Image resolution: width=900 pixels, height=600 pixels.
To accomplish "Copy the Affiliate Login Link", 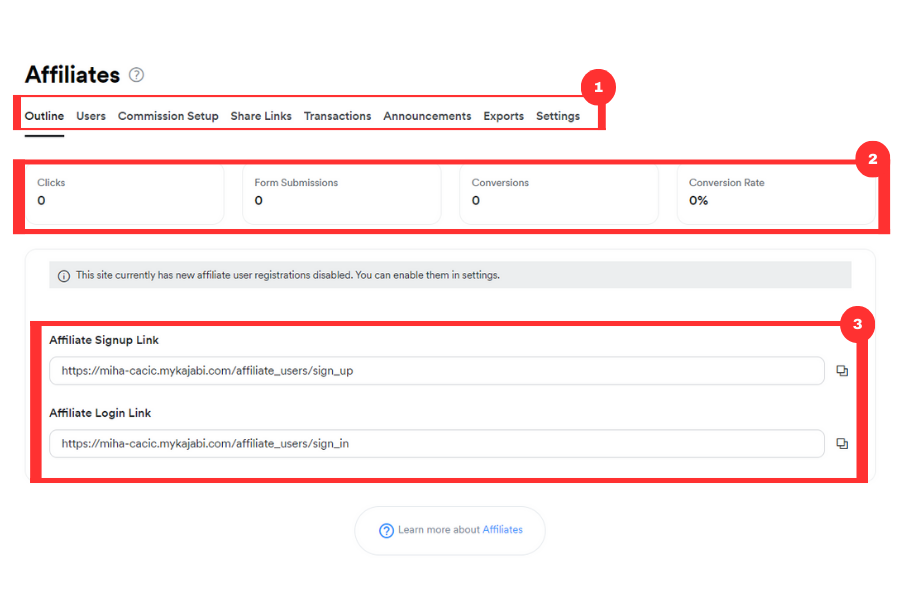I will [x=841, y=444].
